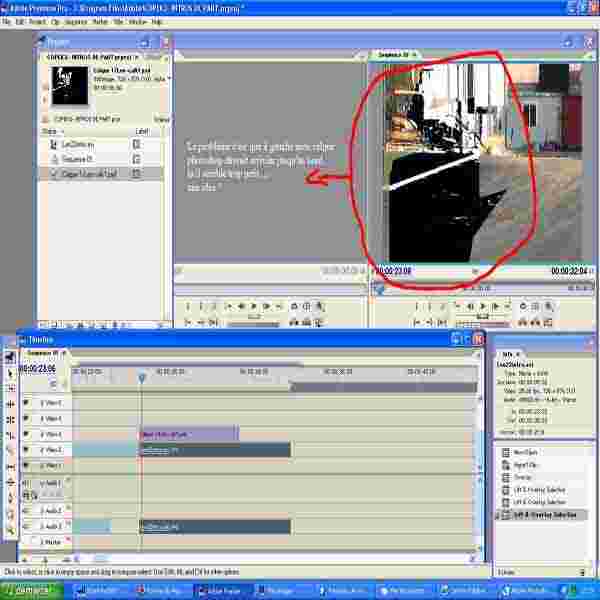
Task: Open the Marker menu
Action: (x=100, y=22)
